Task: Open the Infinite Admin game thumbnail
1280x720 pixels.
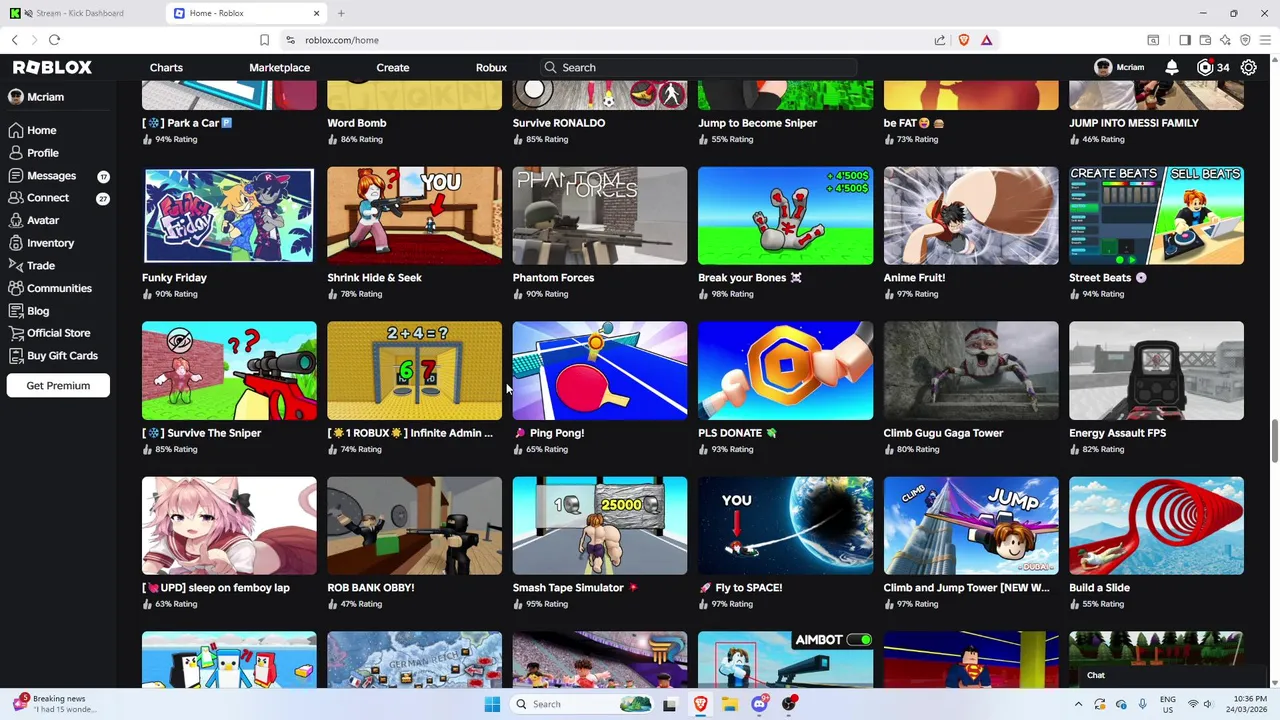Action: tap(414, 370)
